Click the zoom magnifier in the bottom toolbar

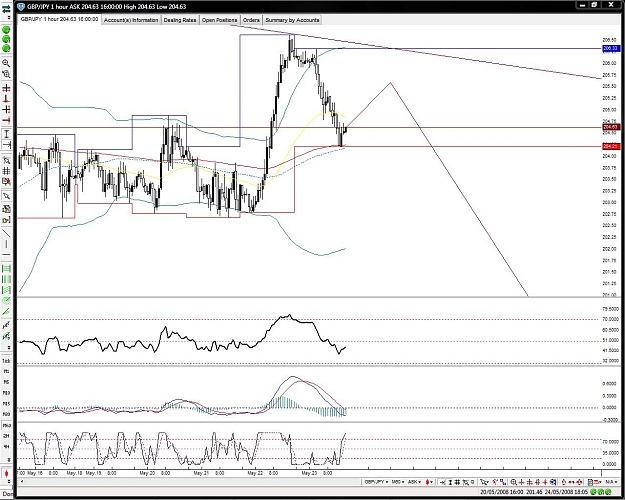click(x=513, y=482)
